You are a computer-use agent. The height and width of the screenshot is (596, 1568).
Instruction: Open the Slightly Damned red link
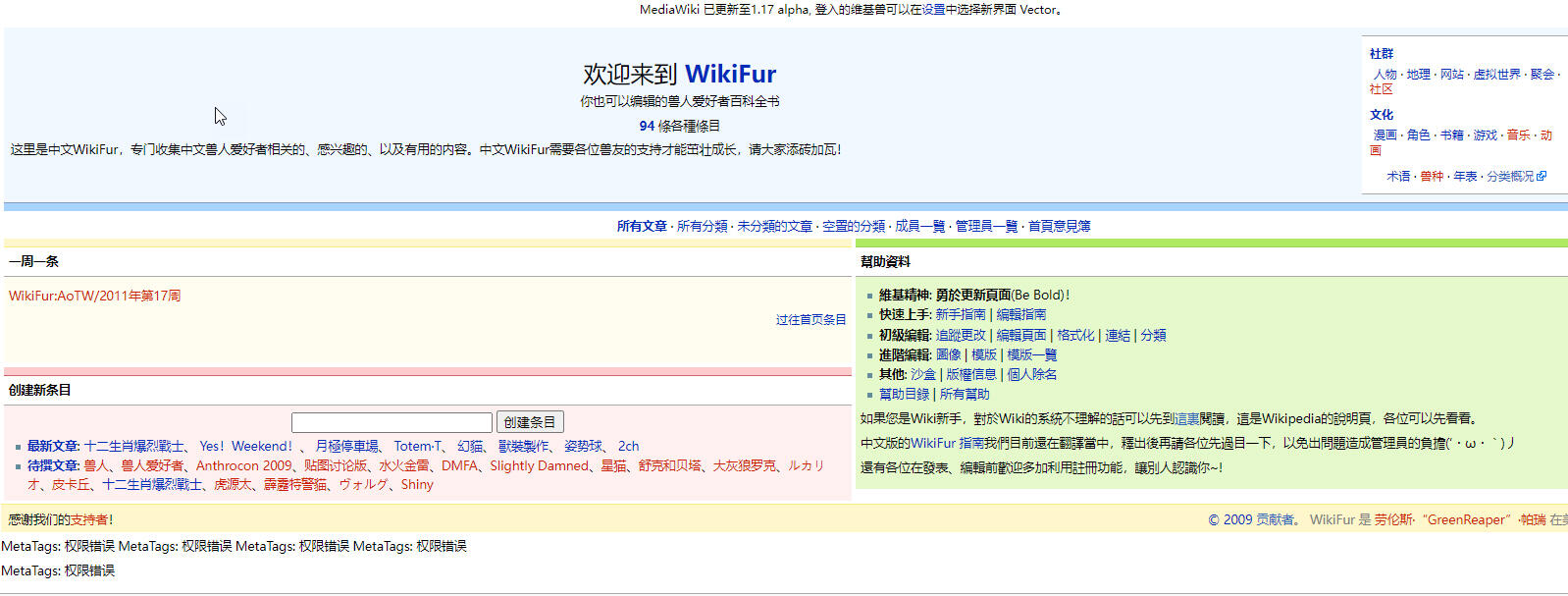click(x=539, y=465)
